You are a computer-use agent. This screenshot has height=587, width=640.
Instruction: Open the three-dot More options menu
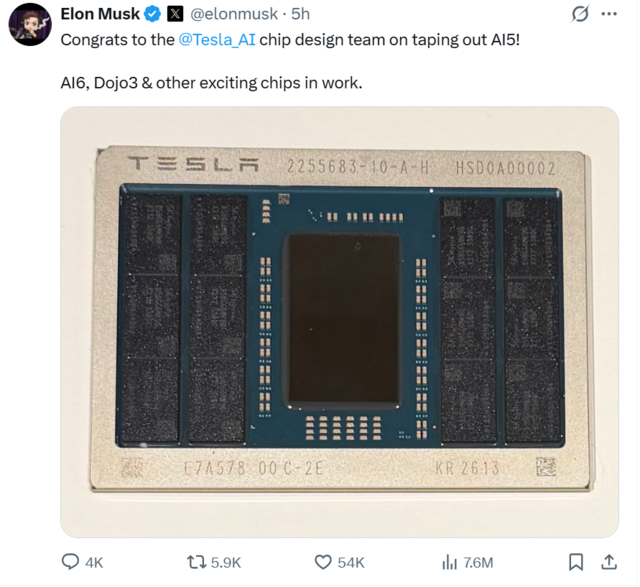click(x=609, y=14)
